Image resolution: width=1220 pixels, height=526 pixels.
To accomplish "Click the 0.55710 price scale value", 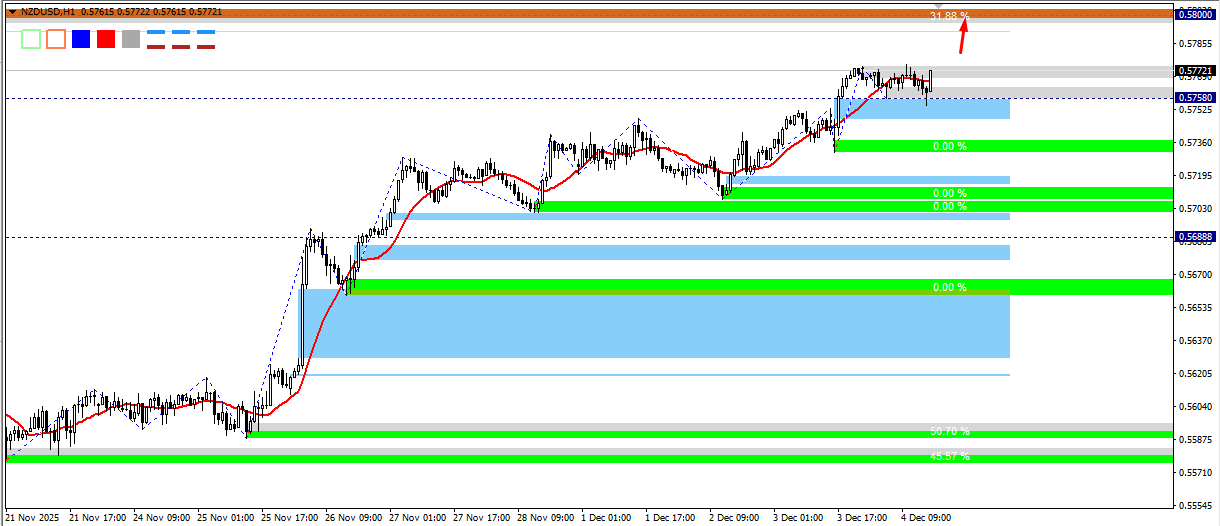I will click(1196, 473).
